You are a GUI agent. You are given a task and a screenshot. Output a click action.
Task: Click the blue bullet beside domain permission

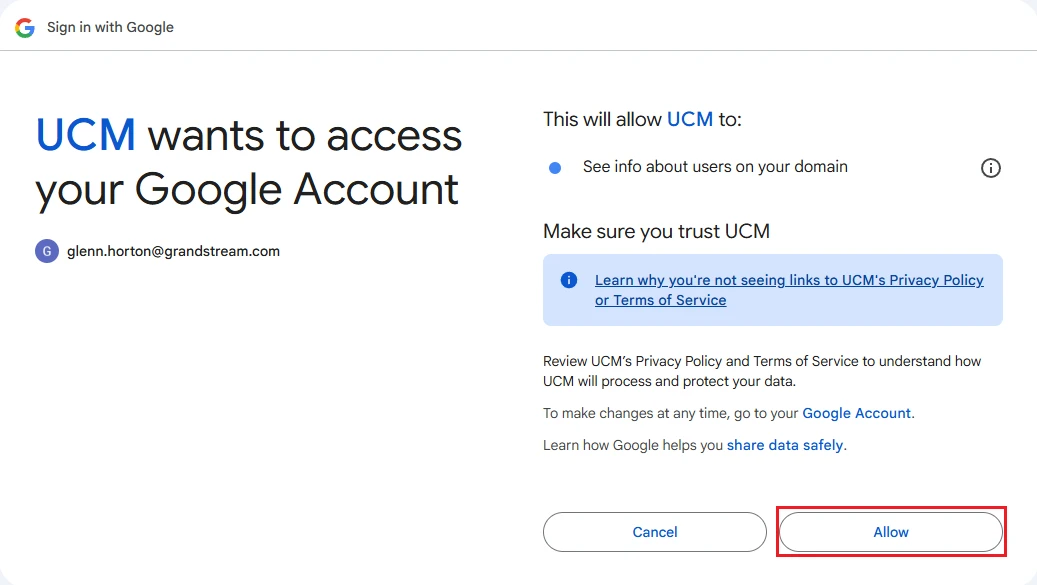[555, 168]
